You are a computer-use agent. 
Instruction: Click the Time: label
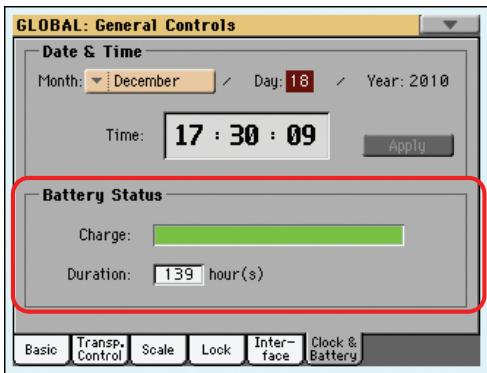125,136
